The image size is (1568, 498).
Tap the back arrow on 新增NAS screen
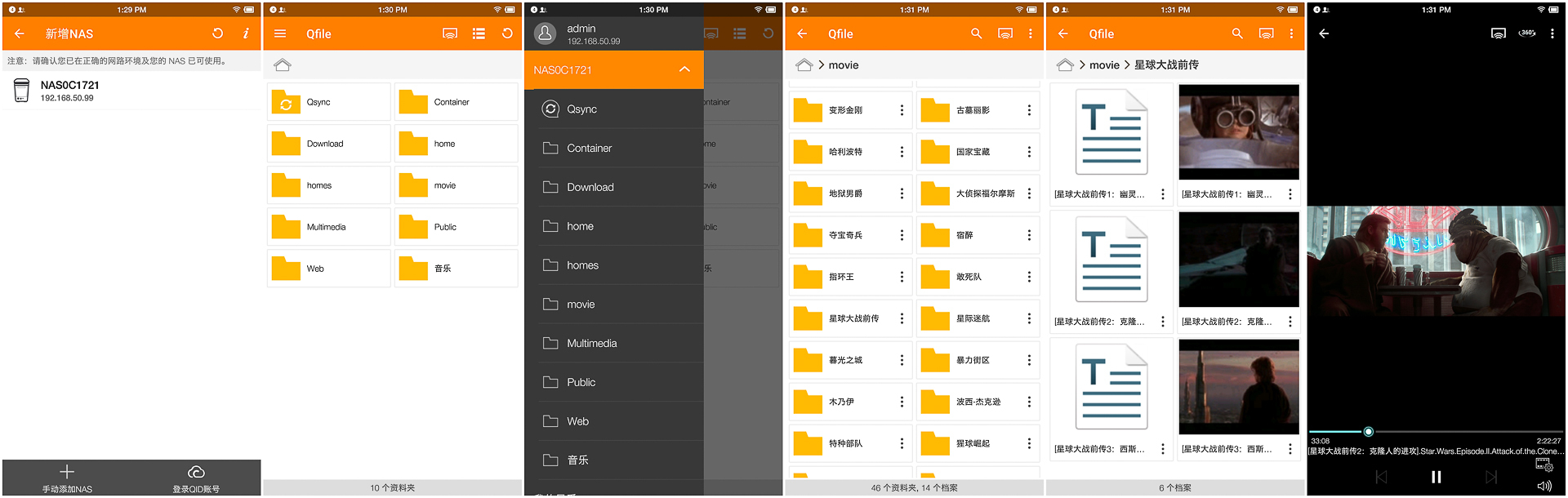(x=20, y=33)
